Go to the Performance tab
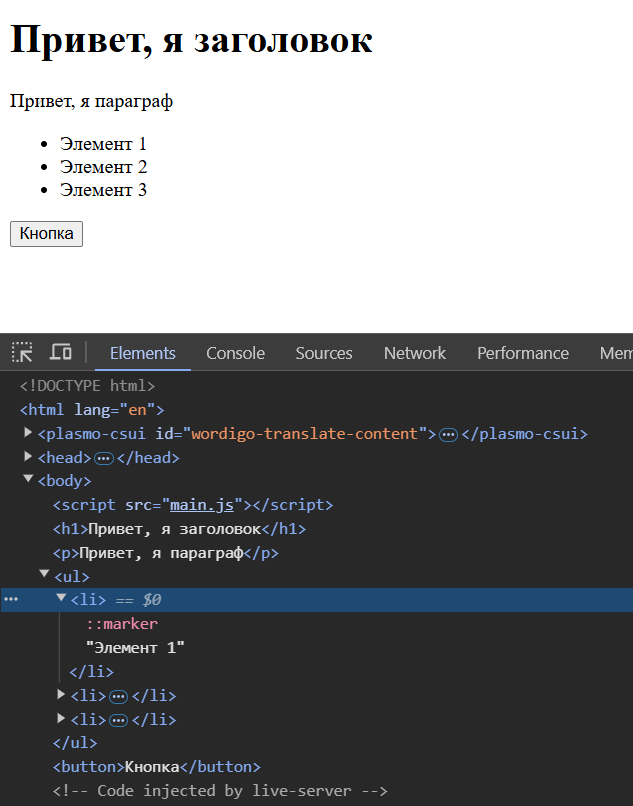 [522, 353]
